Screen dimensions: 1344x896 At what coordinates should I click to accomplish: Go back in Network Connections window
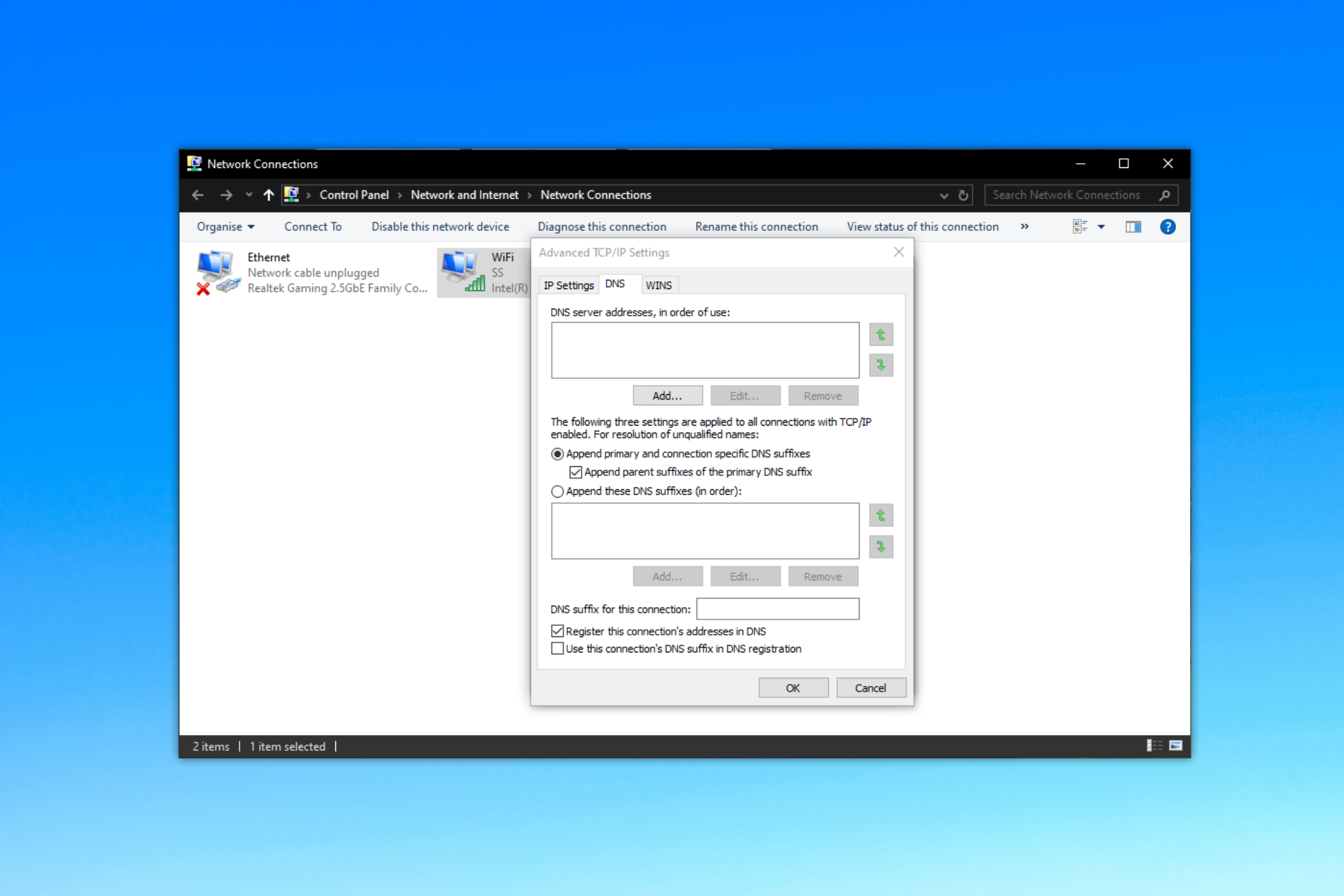(x=197, y=195)
